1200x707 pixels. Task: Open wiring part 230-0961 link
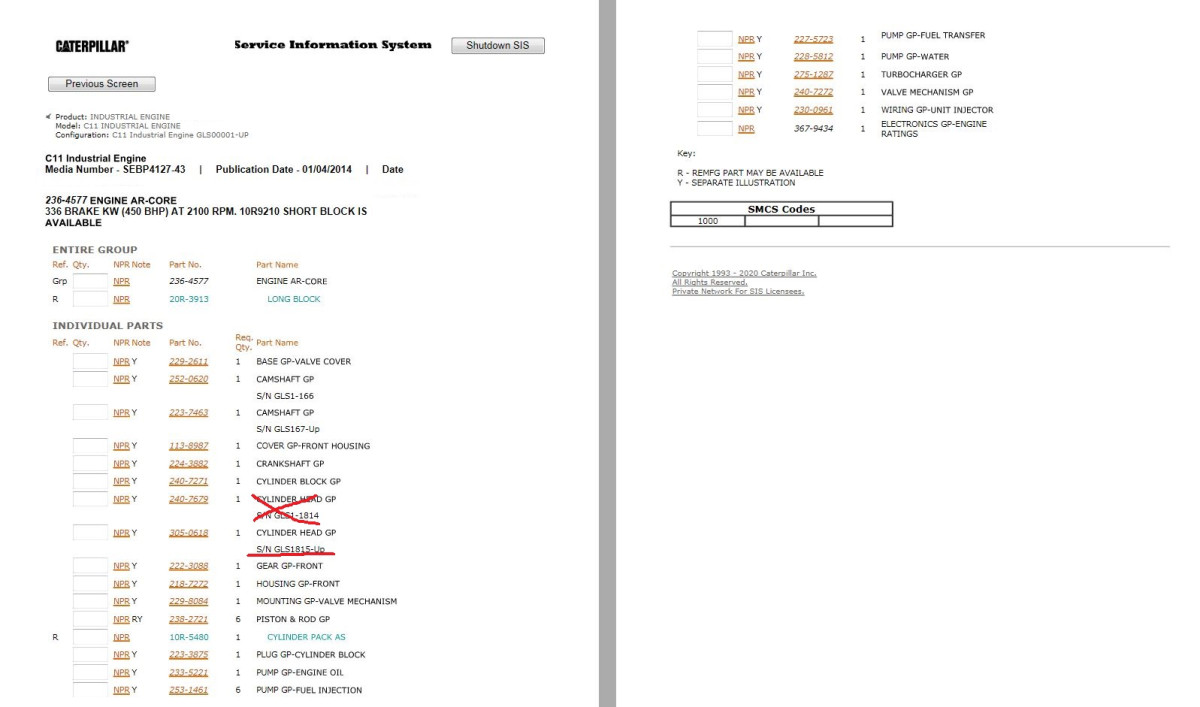click(x=814, y=110)
